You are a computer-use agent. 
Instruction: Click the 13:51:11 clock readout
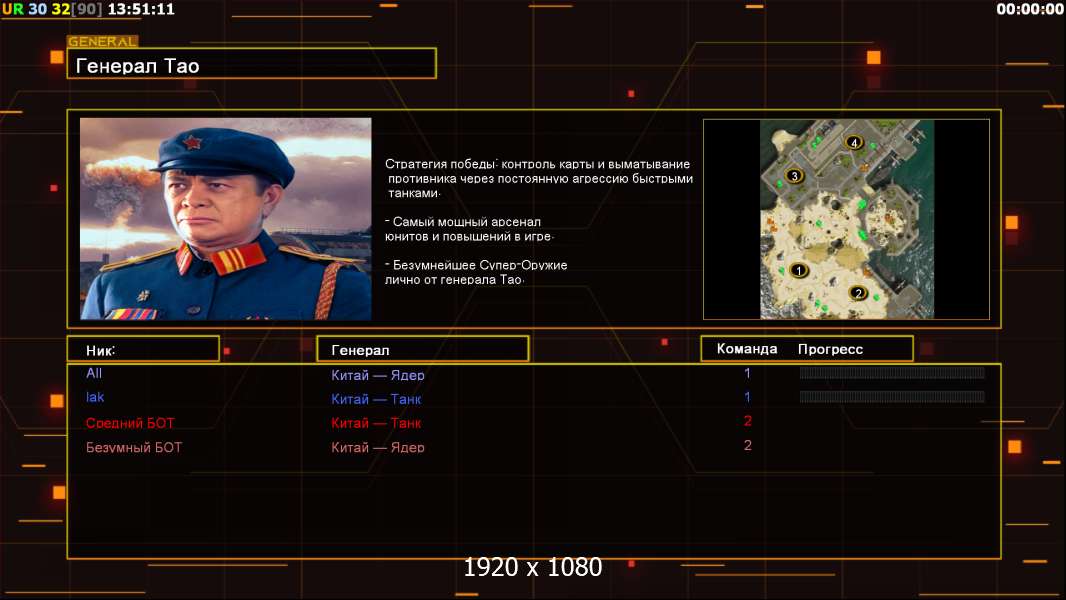[x=141, y=9]
